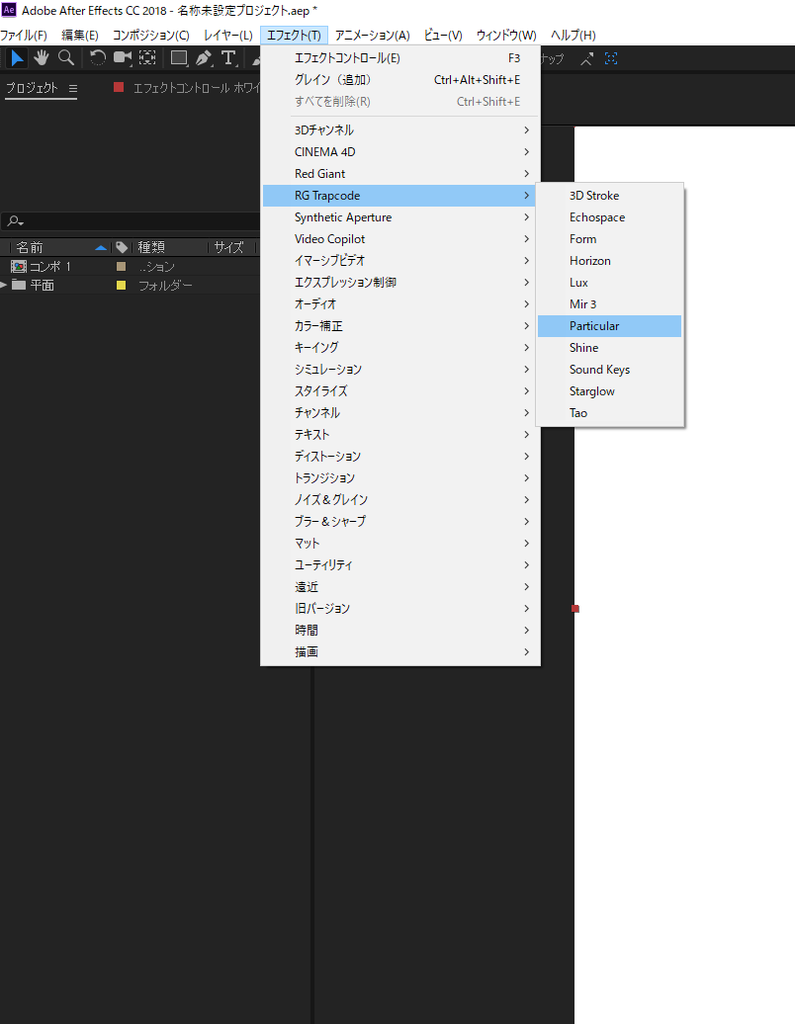Choose エフェクトコントロール(E) menu entry

click(400, 58)
